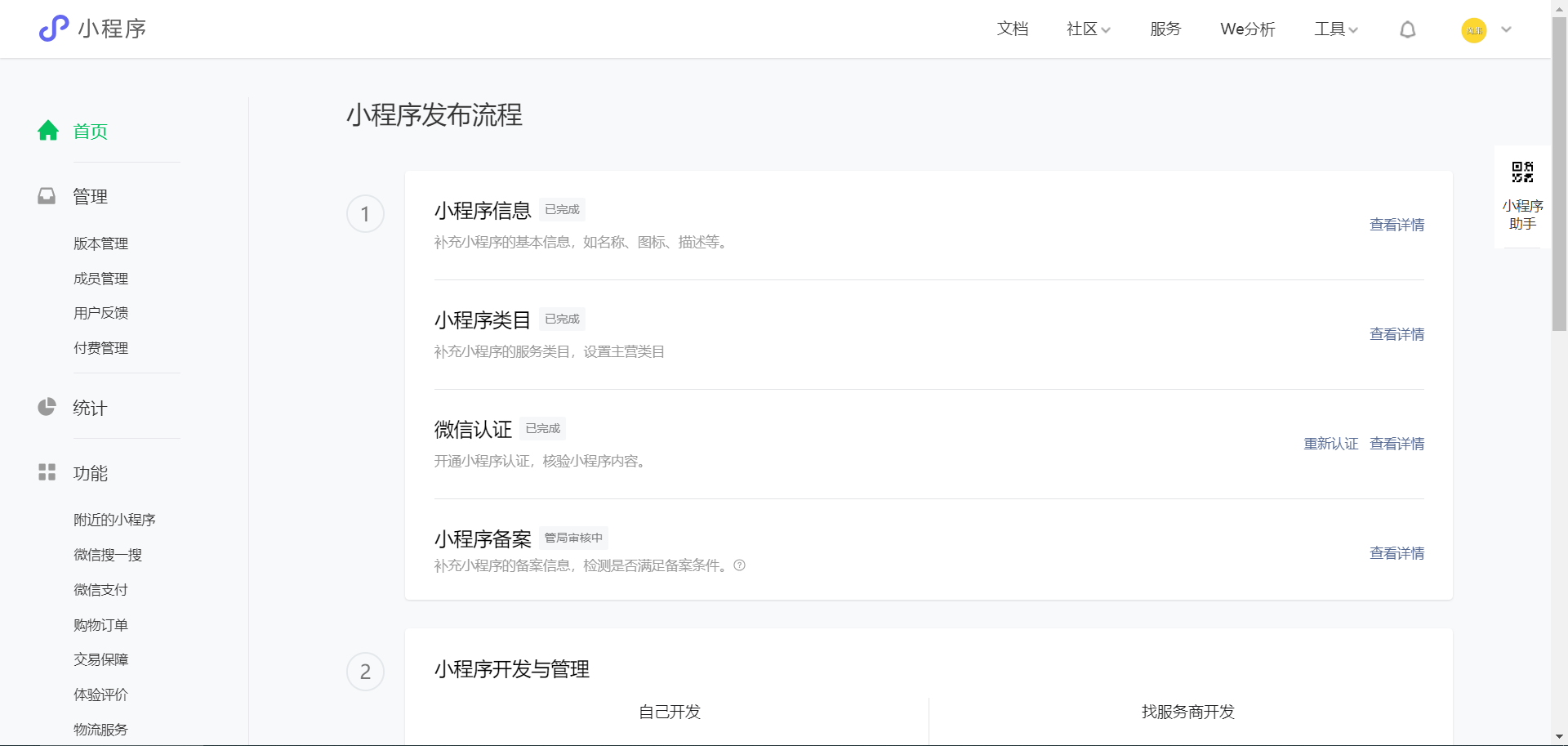Open 交易保障 in the sidebar
The height and width of the screenshot is (746, 1568).
(x=100, y=659)
